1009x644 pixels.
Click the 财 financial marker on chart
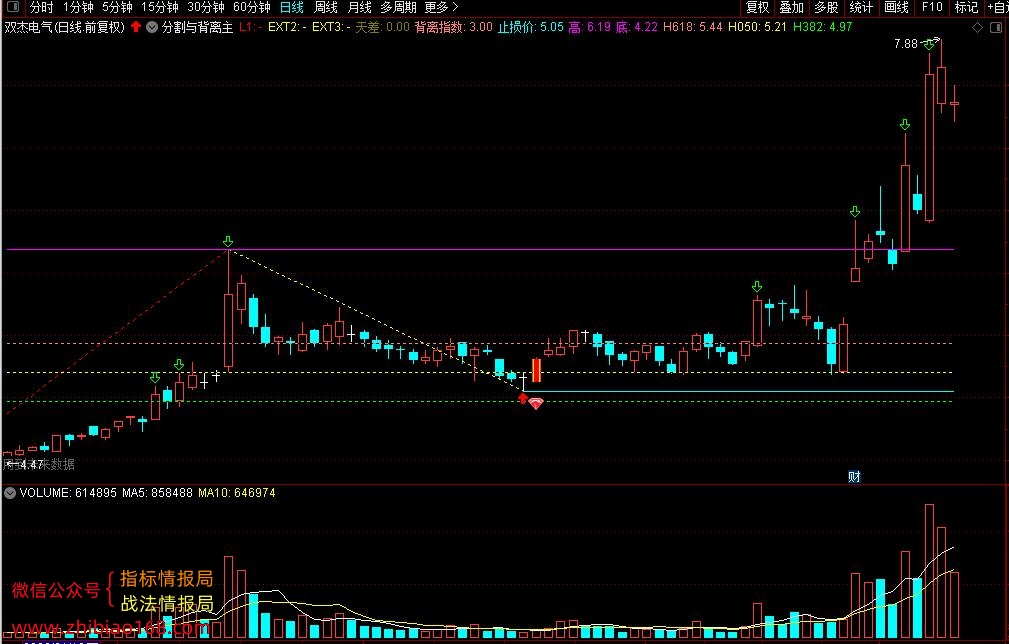tap(854, 477)
